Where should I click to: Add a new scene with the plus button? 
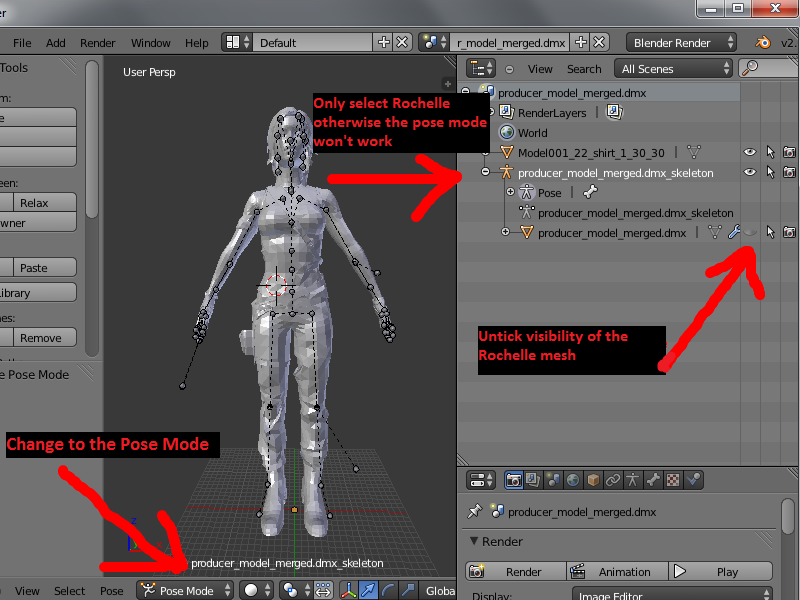click(x=581, y=42)
